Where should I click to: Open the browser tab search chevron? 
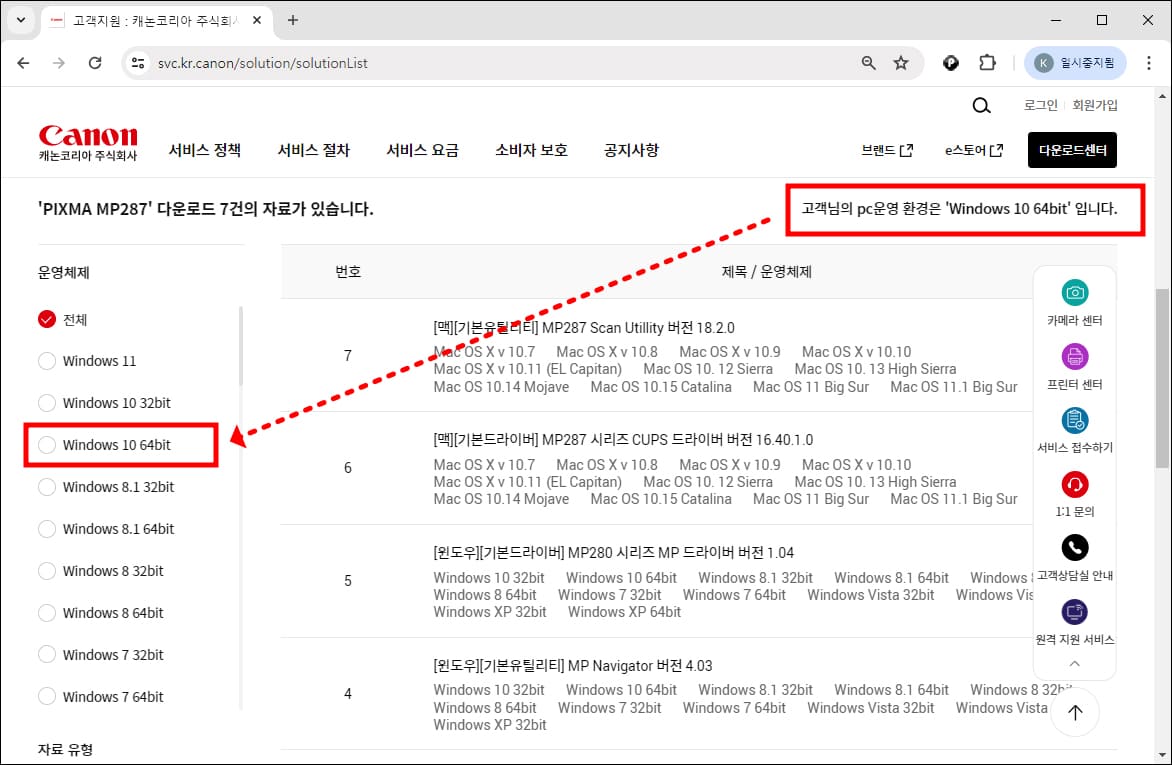[20, 20]
